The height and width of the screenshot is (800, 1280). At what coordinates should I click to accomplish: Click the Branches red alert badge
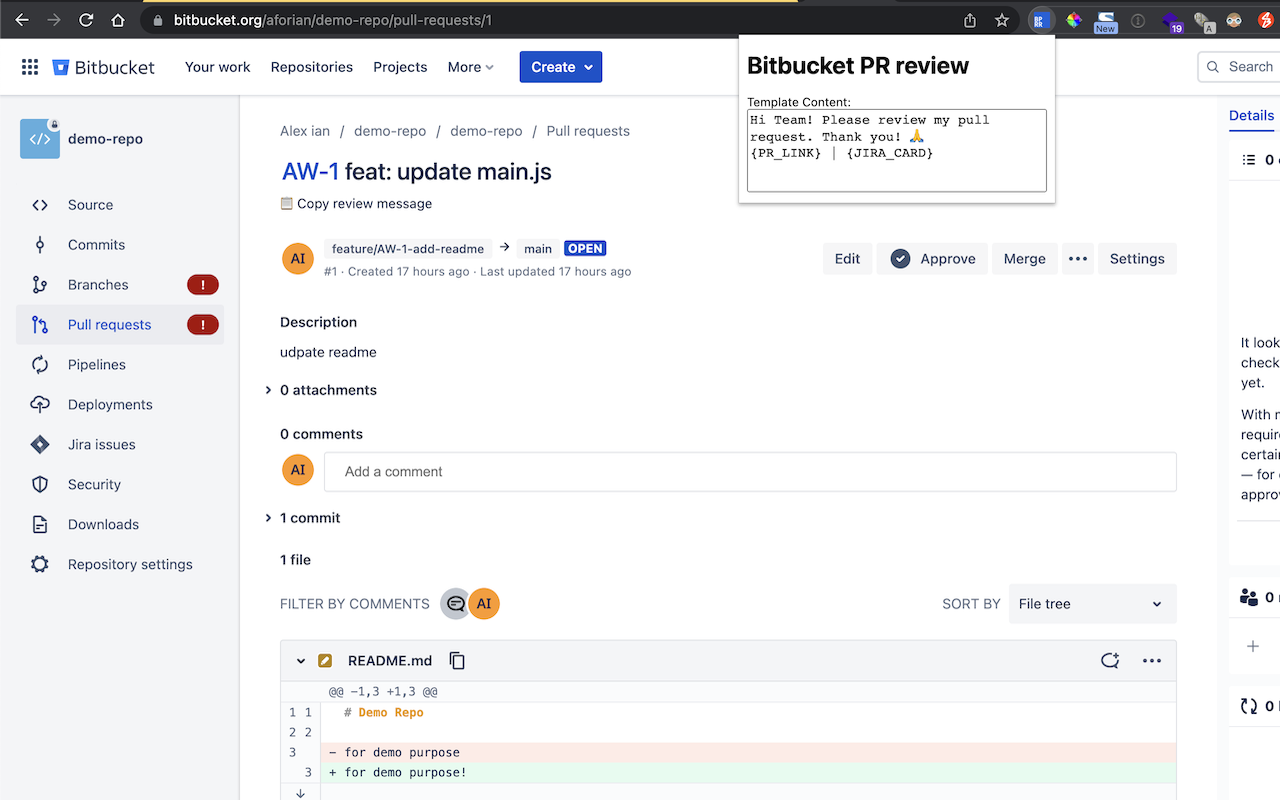(203, 285)
